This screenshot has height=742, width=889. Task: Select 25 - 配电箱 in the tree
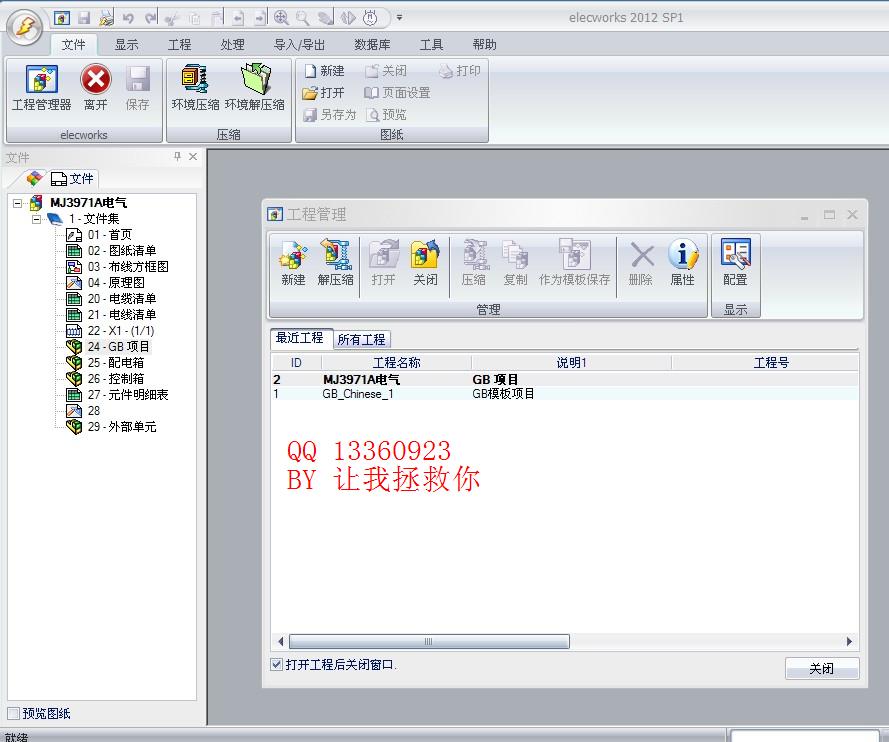pyautogui.click(x=105, y=363)
